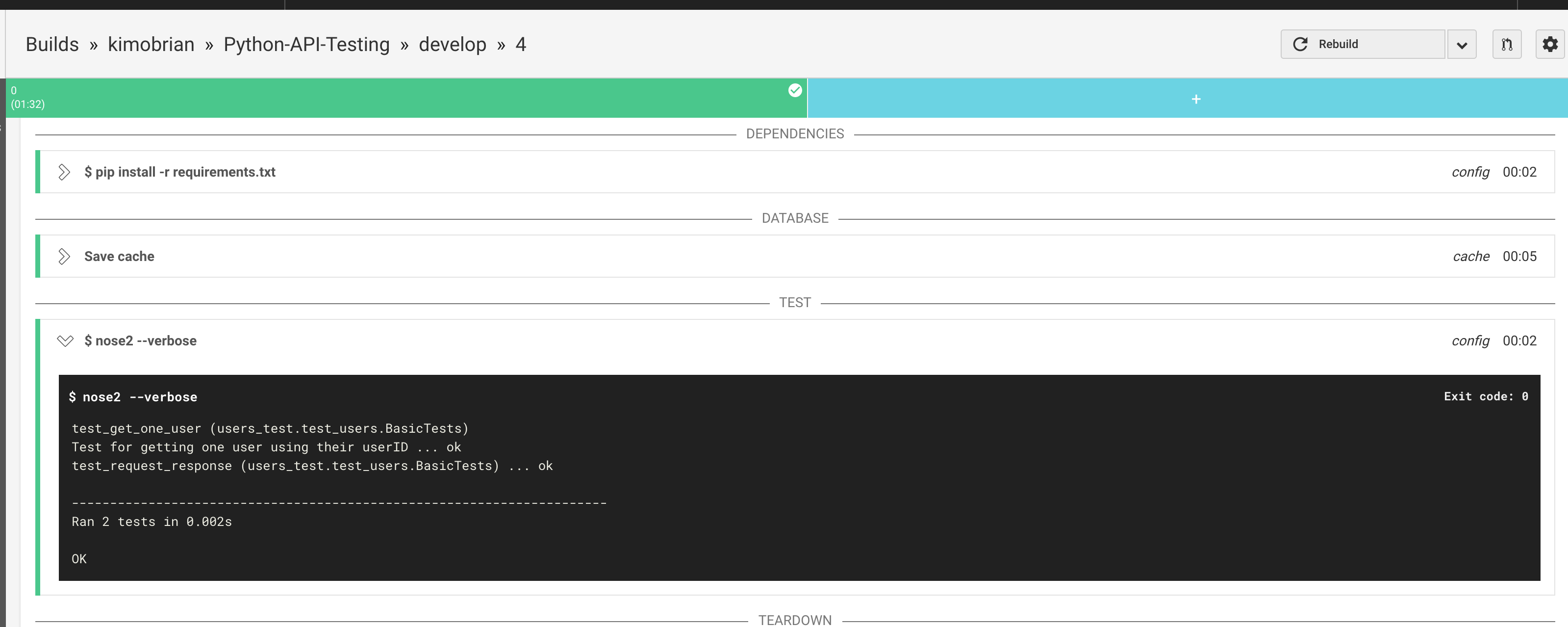The height and width of the screenshot is (627, 1568).
Task: Go to Builds breadcrumb
Action: 52,45
